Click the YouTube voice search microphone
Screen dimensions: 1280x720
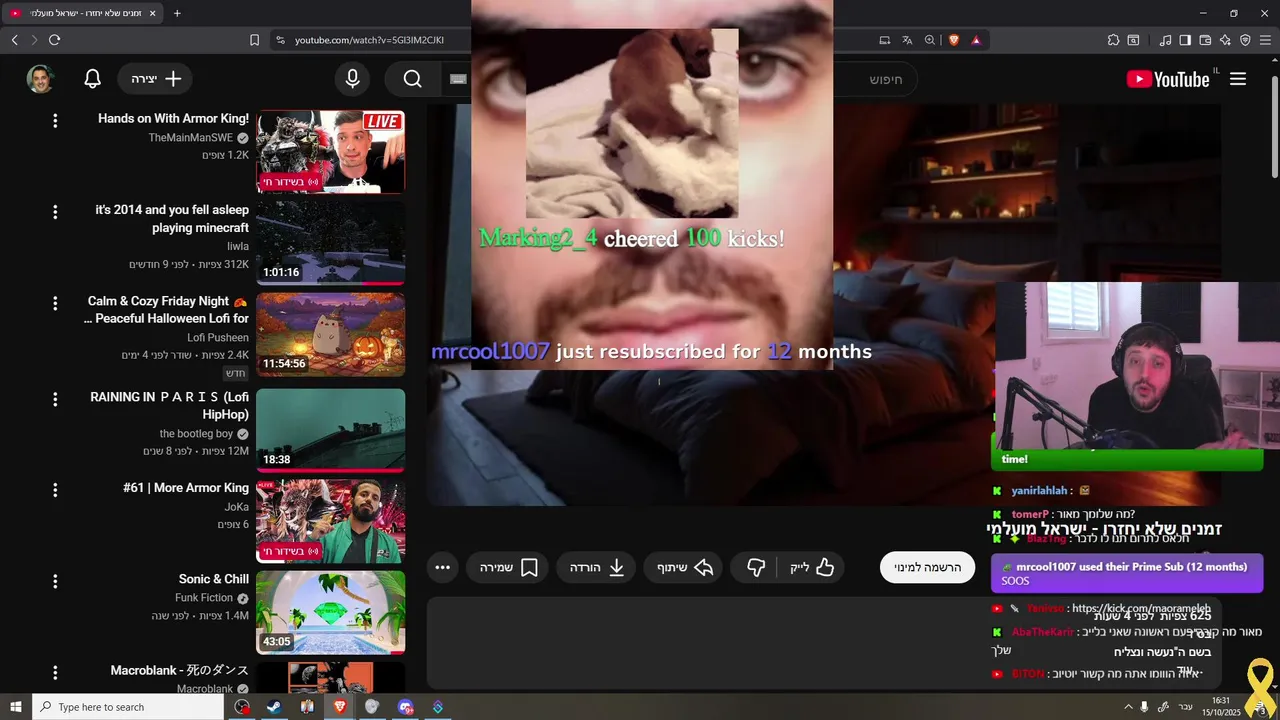point(352,79)
